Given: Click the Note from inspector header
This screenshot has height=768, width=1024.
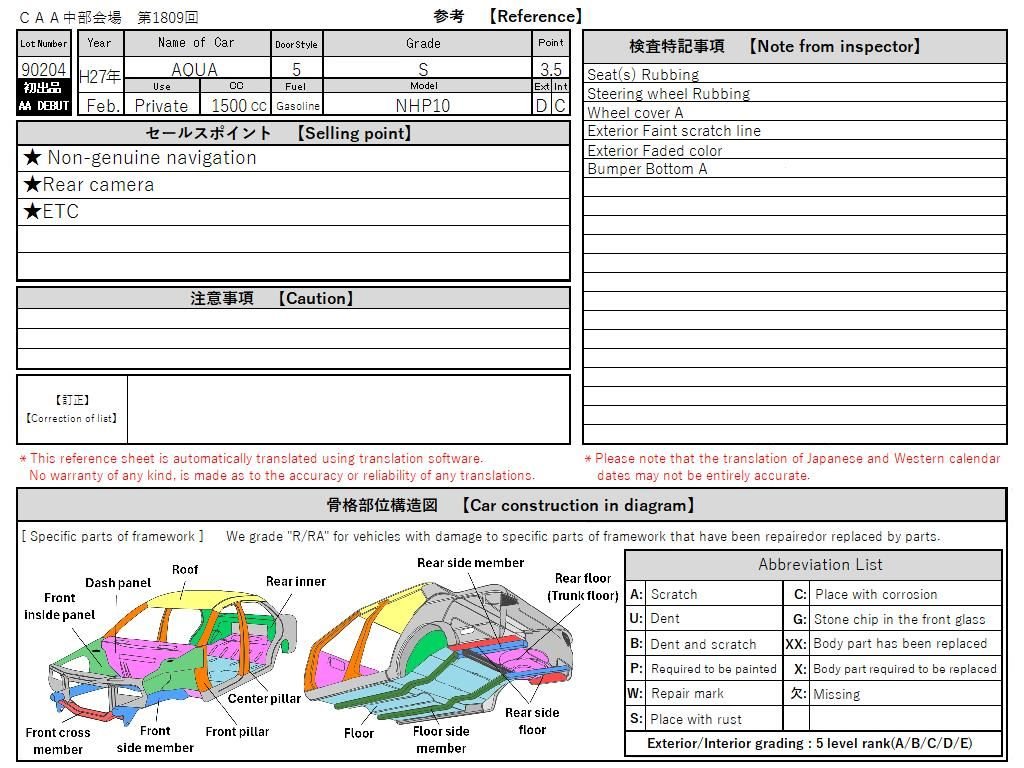Looking at the screenshot, I should [794, 46].
